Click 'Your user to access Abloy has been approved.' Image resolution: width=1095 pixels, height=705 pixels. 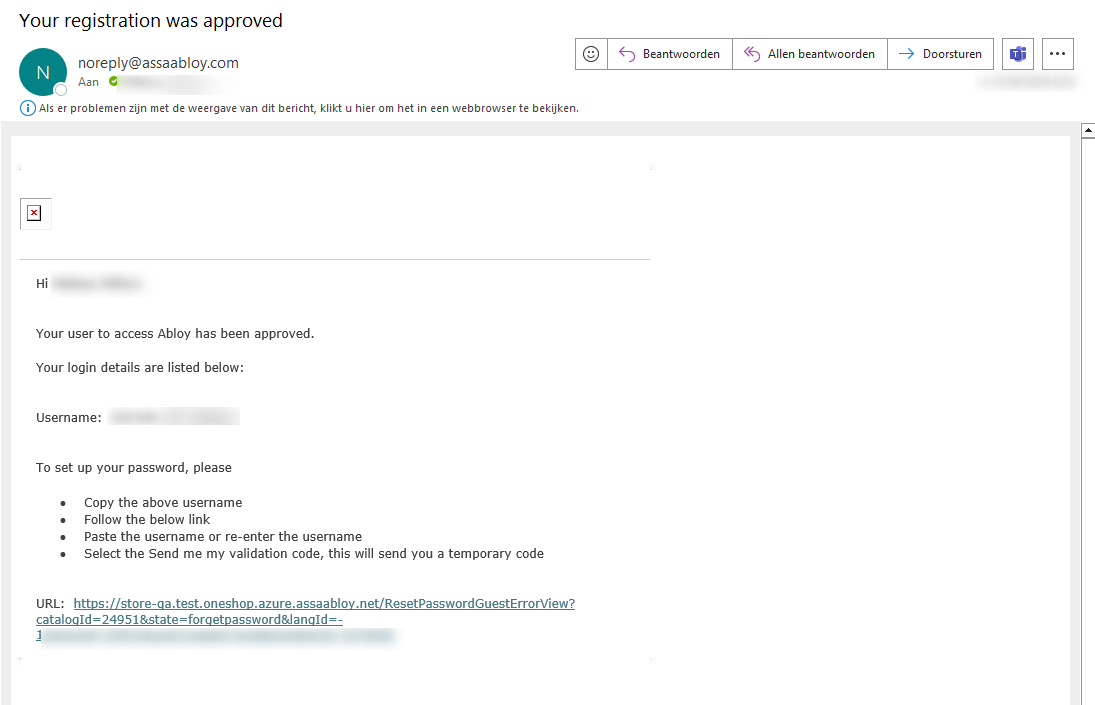click(x=175, y=334)
